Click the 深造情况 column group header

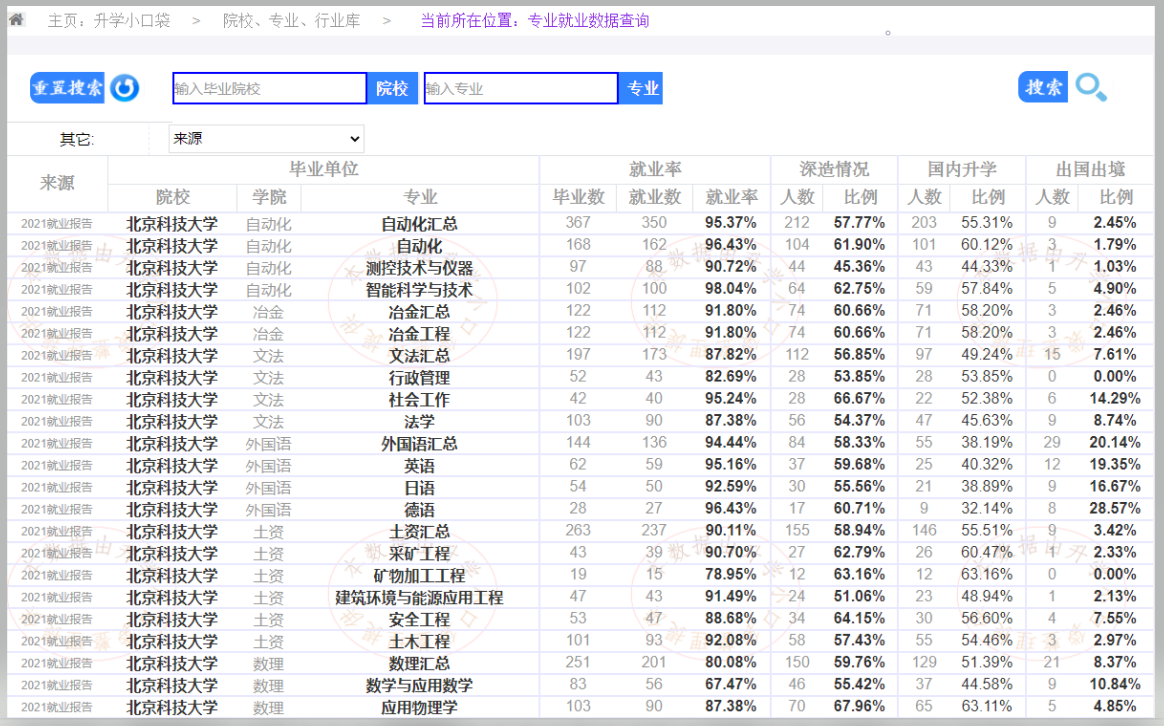point(834,169)
